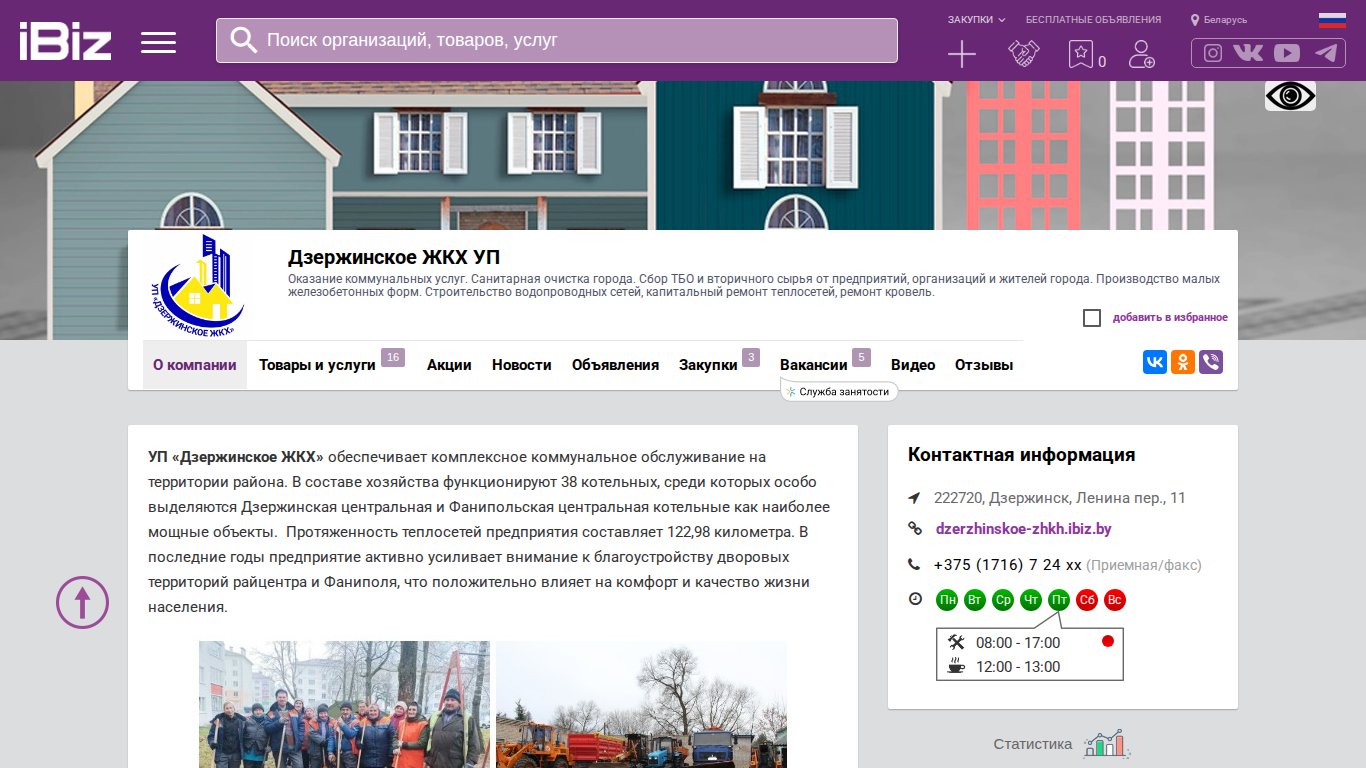Open the photo of workers with shovels

344,704
